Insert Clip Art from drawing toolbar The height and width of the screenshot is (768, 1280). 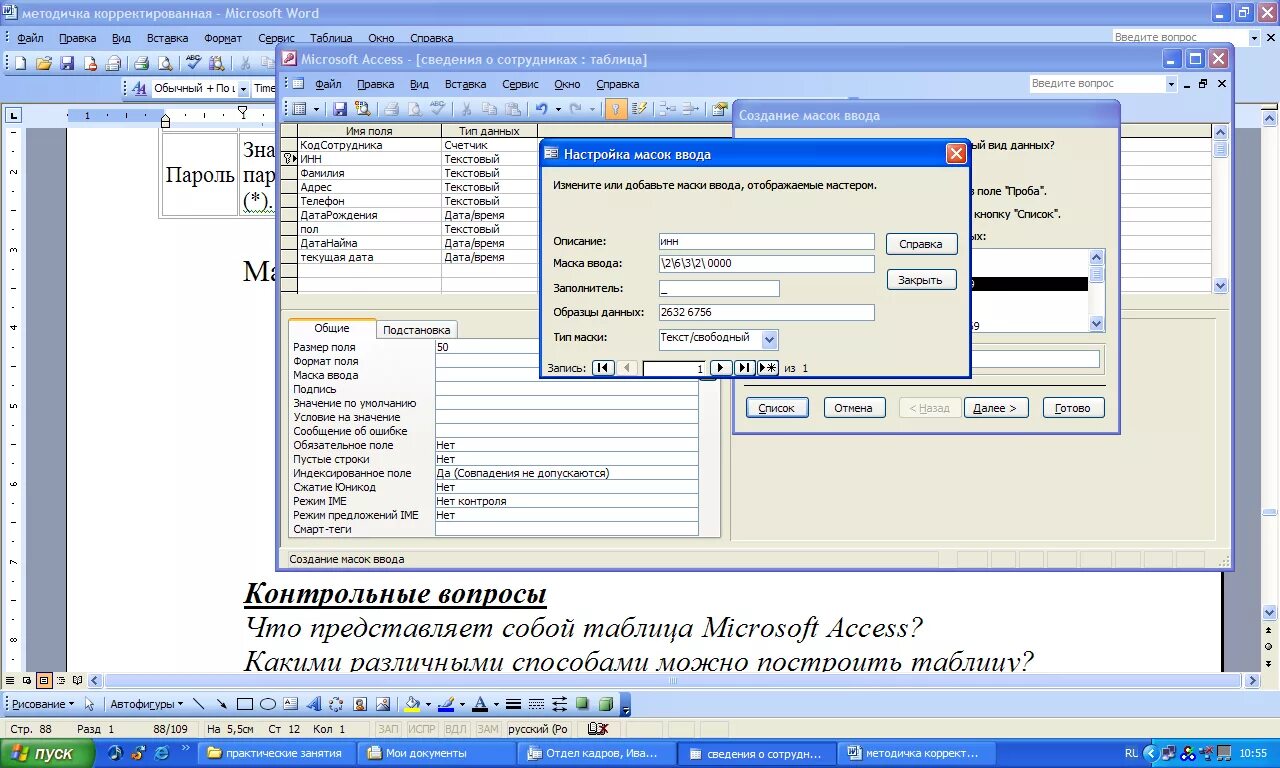coord(359,704)
